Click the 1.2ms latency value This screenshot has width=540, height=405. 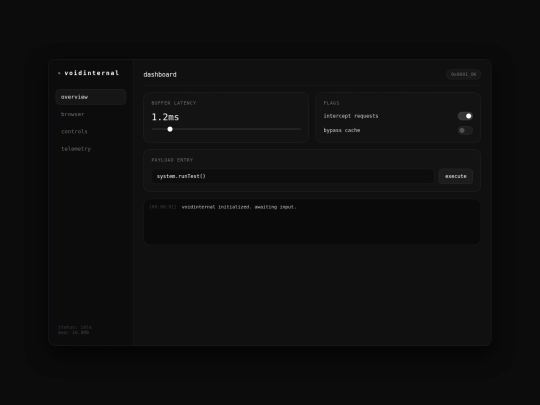point(165,117)
